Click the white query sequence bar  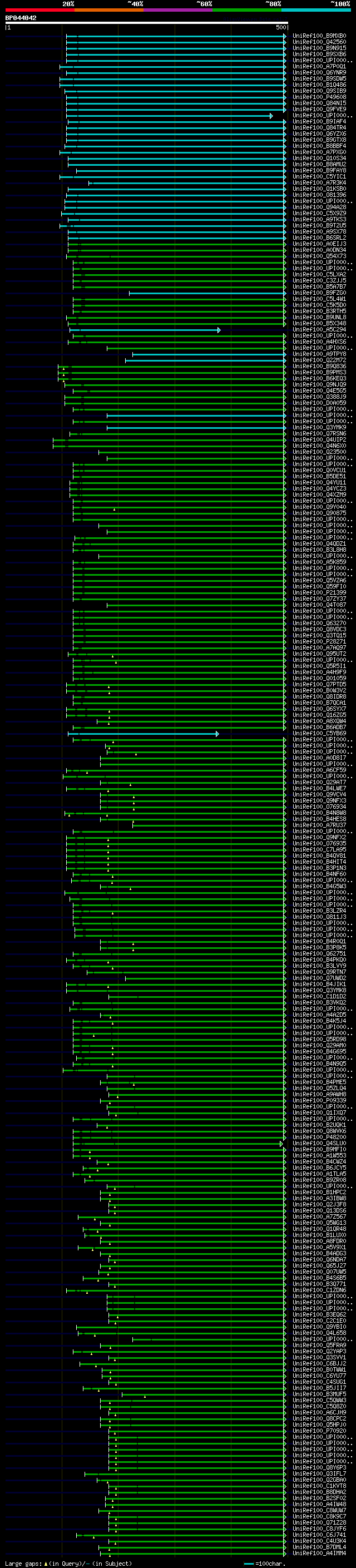[x=147, y=23]
